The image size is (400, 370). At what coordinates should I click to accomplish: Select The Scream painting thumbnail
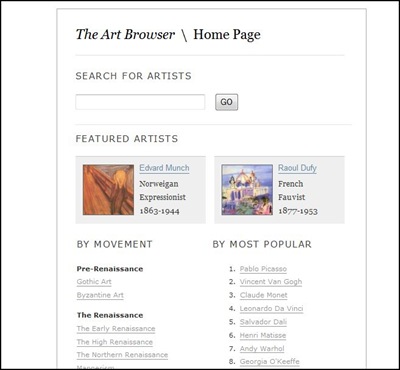(108, 190)
